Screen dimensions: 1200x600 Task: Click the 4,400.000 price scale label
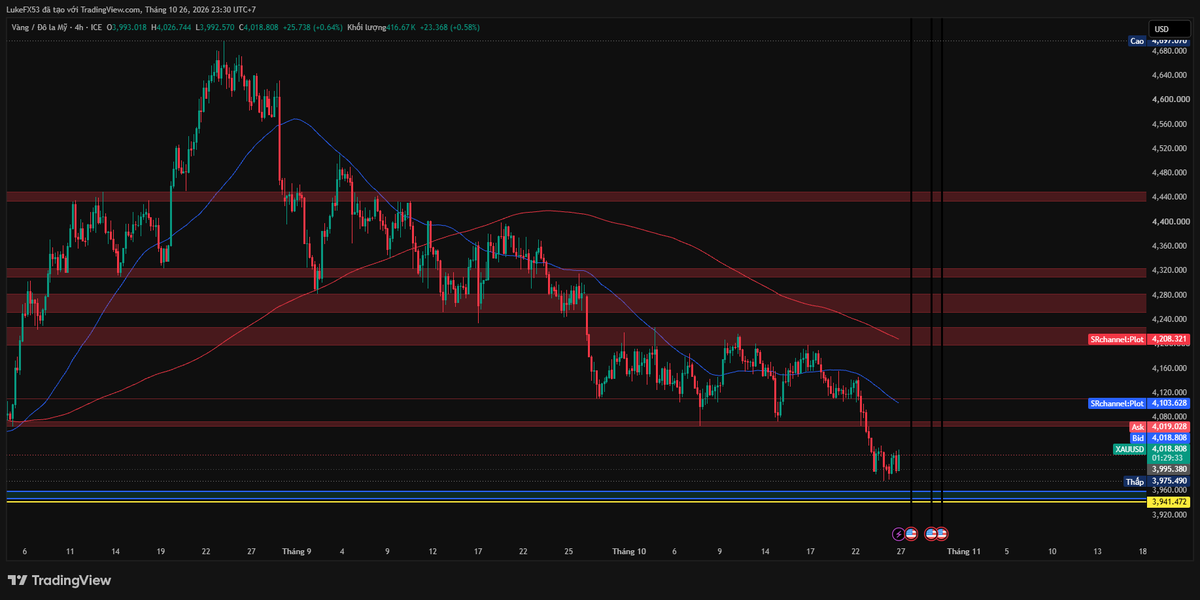(1169, 222)
